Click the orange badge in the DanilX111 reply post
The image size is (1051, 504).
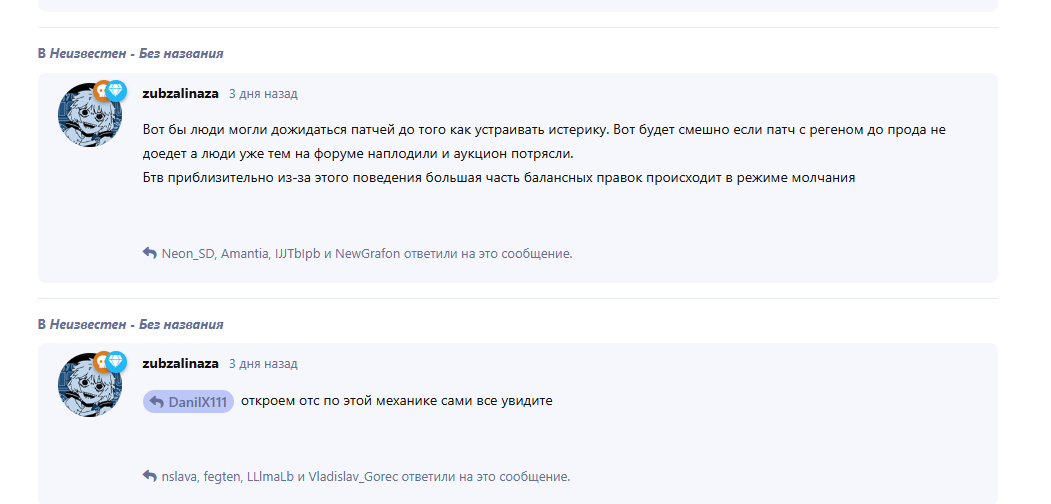coord(101,361)
